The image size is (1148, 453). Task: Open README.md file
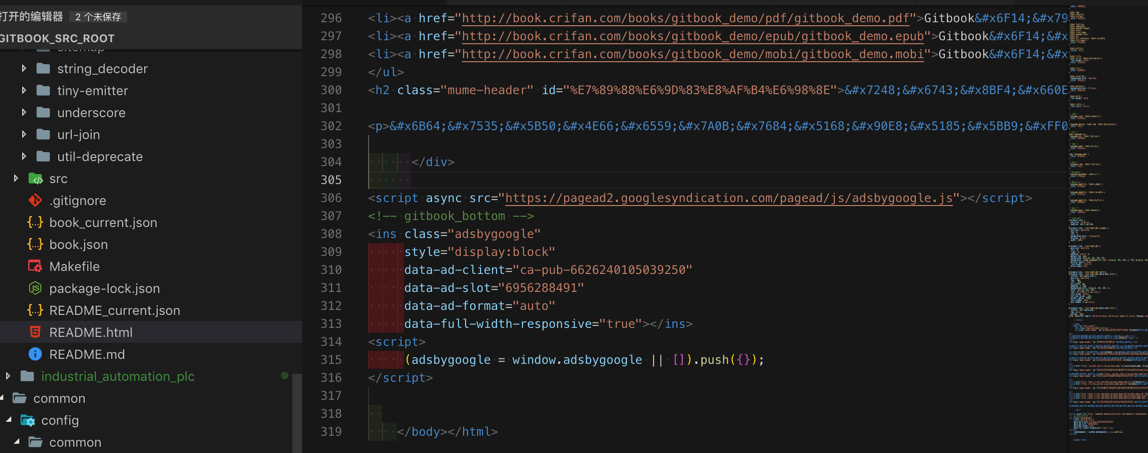coord(87,354)
